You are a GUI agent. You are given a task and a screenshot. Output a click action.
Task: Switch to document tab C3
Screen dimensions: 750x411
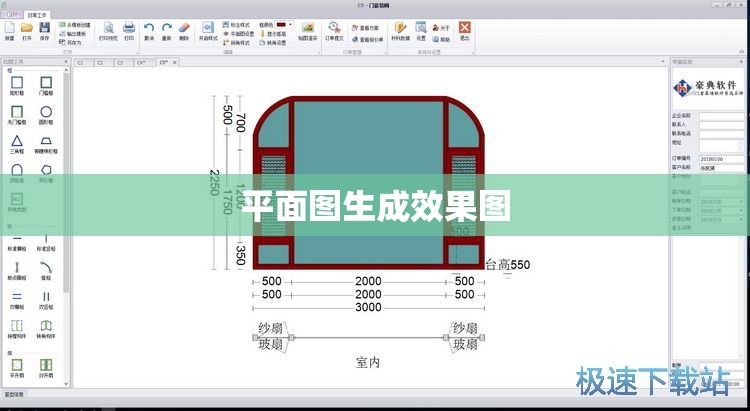tap(121, 63)
